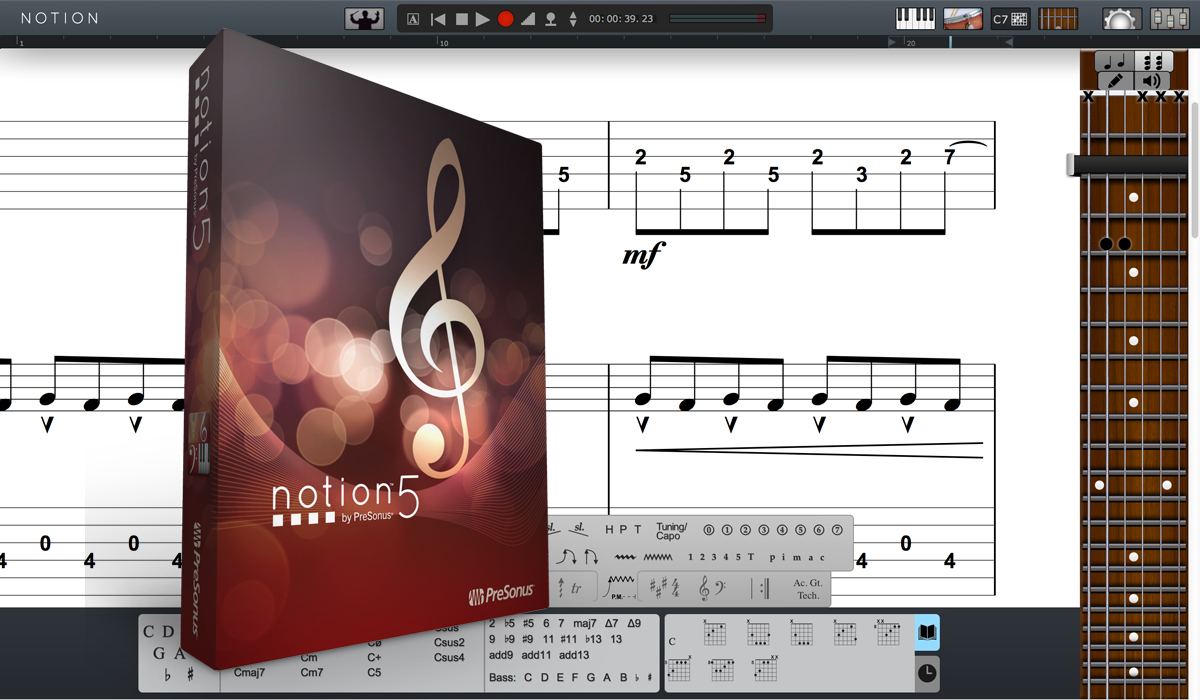Add the maj7 extension
Viewport: 1200px width, 700px height.
point(585,623)
